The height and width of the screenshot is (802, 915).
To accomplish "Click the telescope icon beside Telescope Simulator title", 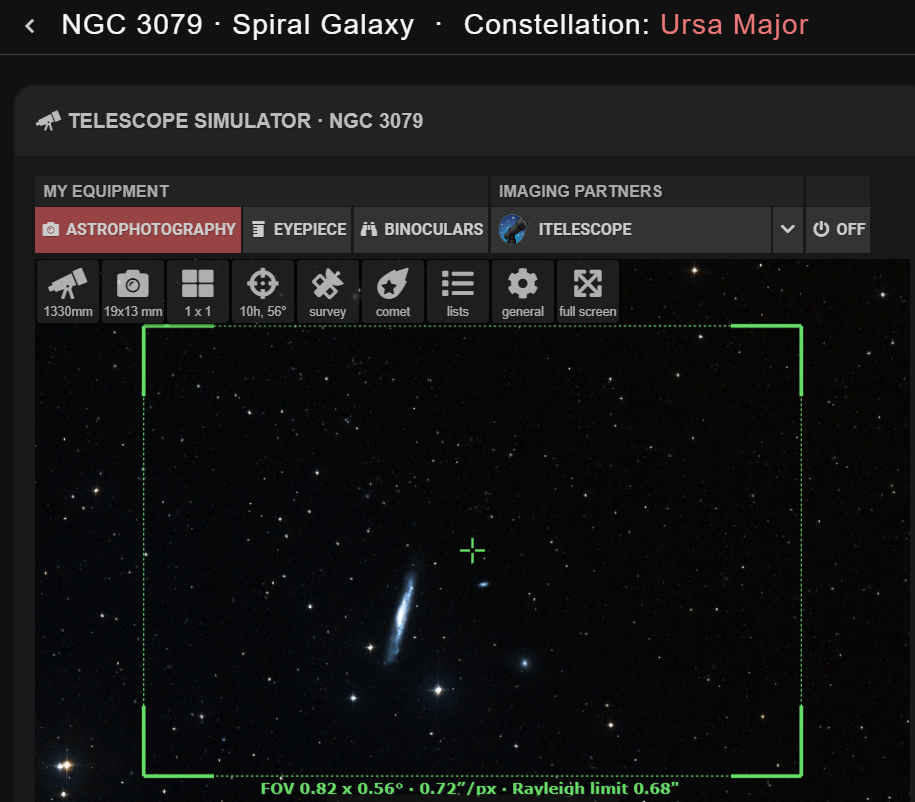I will pos(48,121).
